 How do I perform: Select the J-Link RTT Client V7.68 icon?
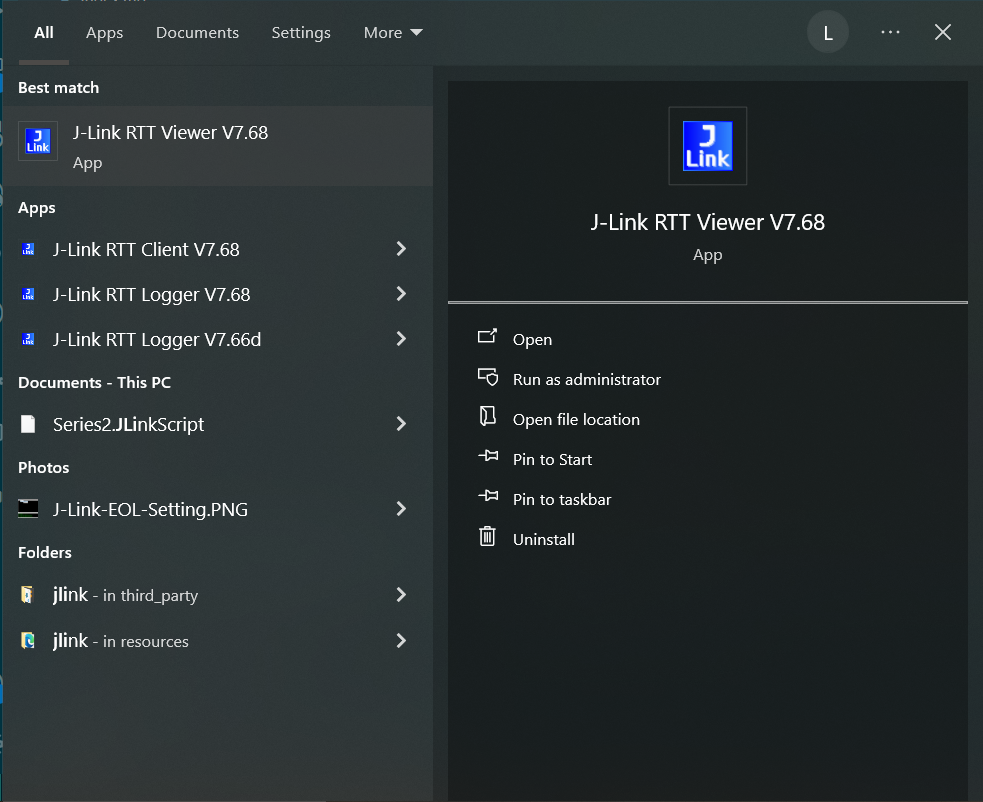tap(31, 249)
